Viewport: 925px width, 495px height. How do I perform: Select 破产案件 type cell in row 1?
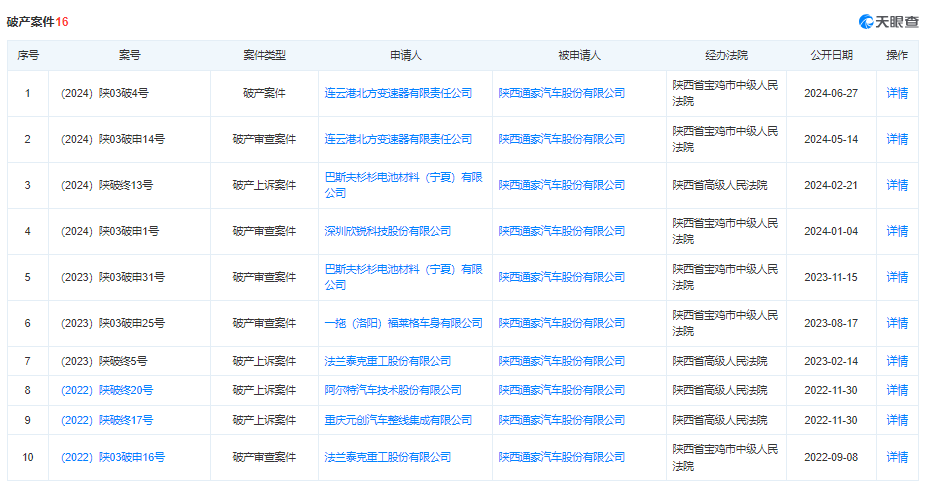[264, 93]
